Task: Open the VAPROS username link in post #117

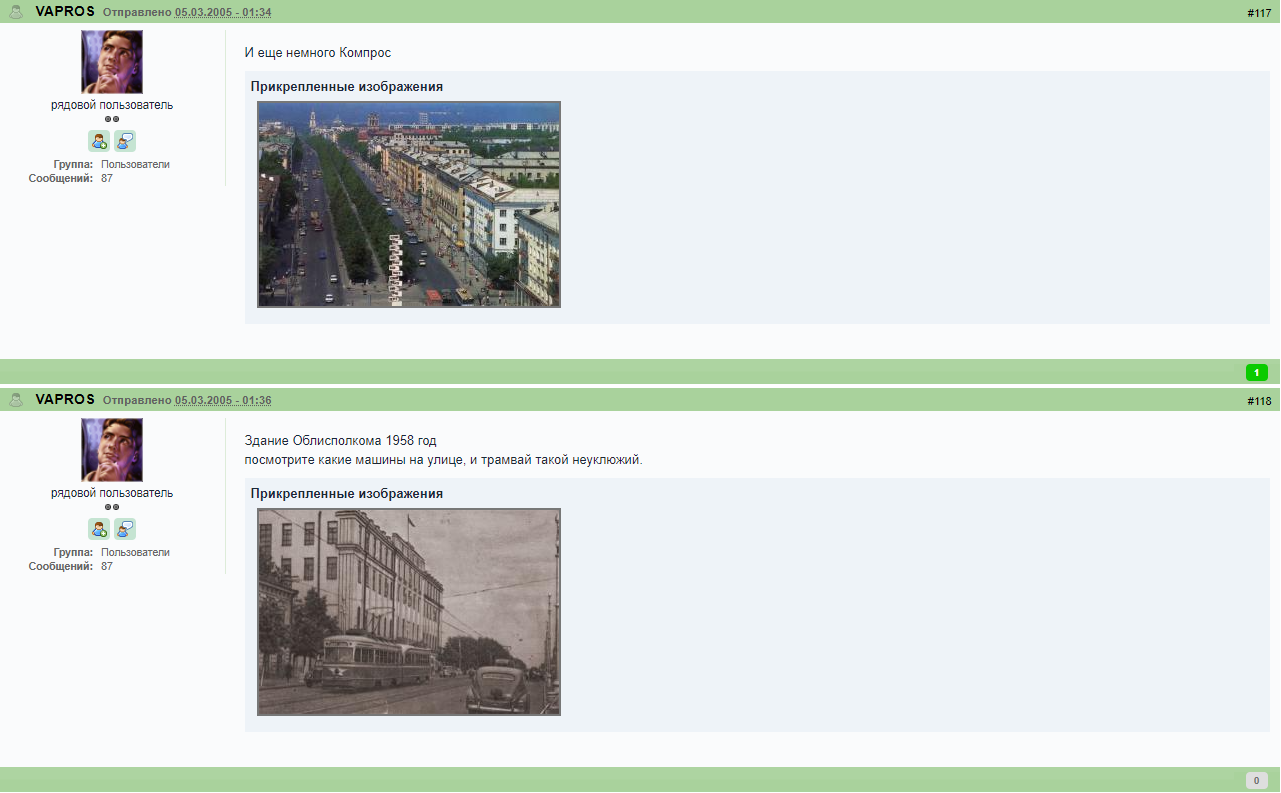Action: (65, 11)
